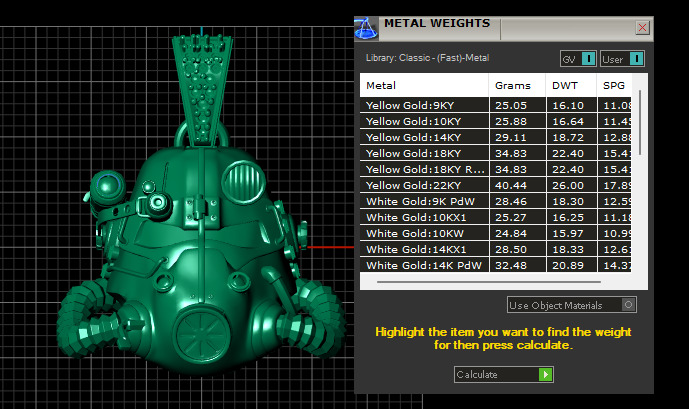Select the White Gold:14KX1 row

[x=496, y=250]
